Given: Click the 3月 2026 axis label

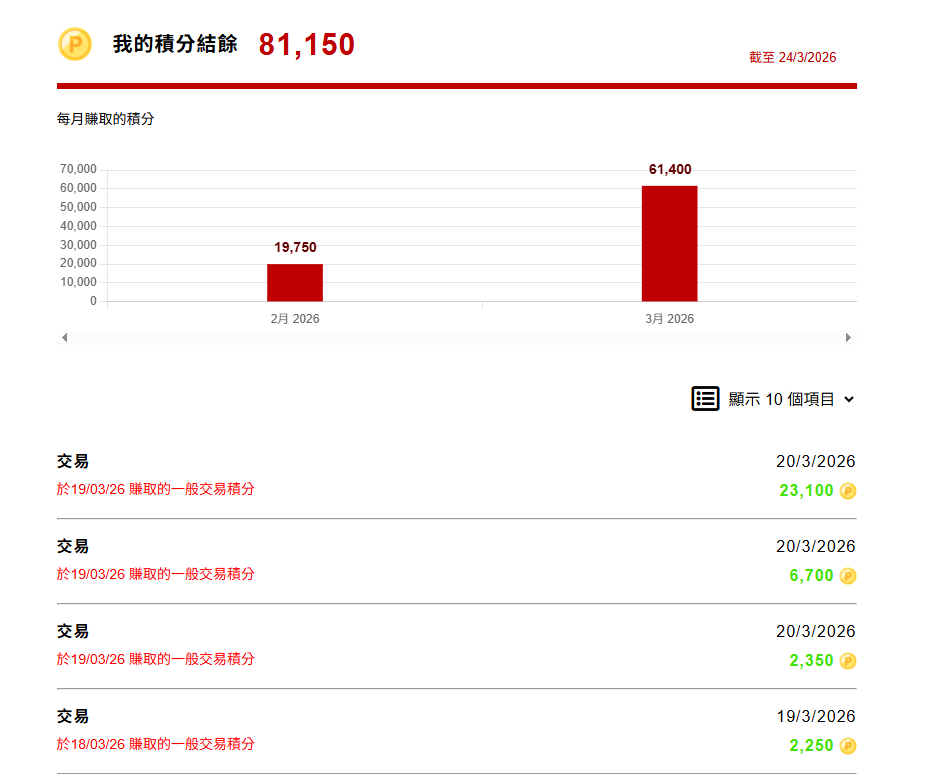Looking at the screenshot, I should [x=670, y=318].
